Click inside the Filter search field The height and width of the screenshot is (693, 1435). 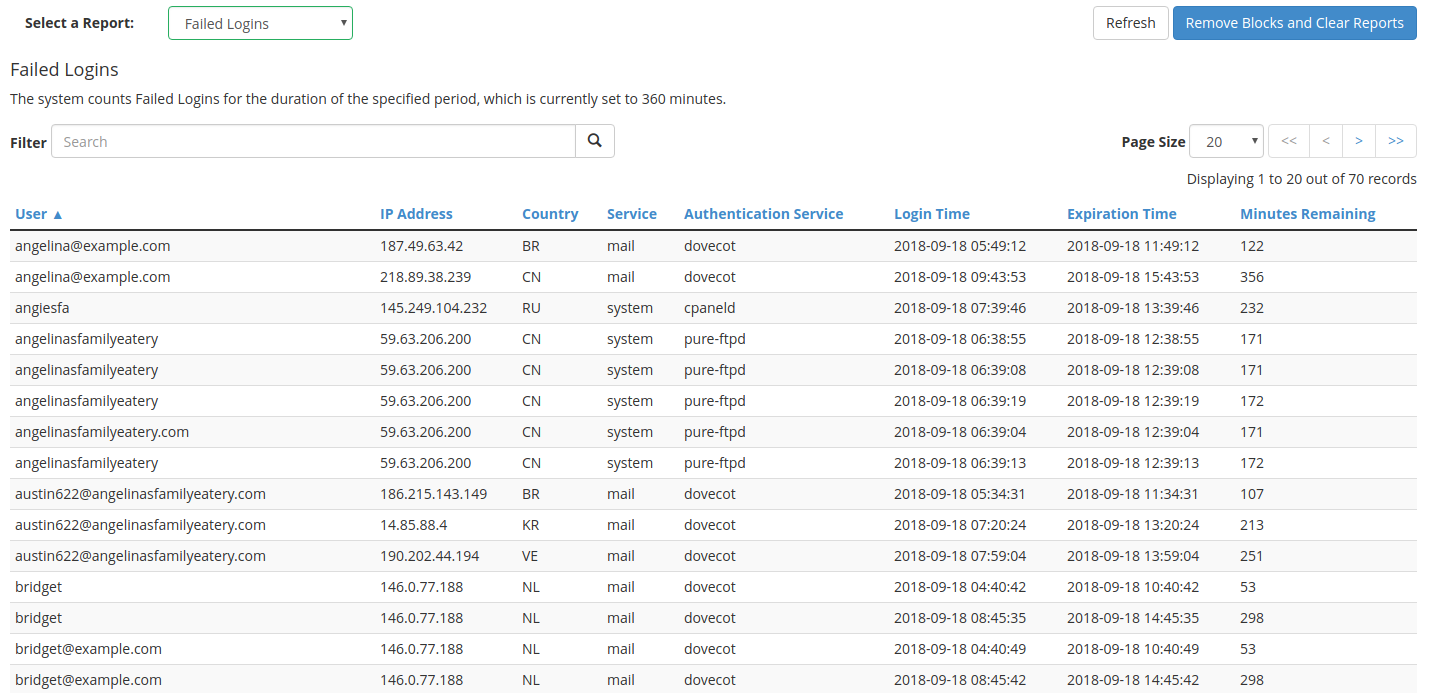(x=313, y=141)
